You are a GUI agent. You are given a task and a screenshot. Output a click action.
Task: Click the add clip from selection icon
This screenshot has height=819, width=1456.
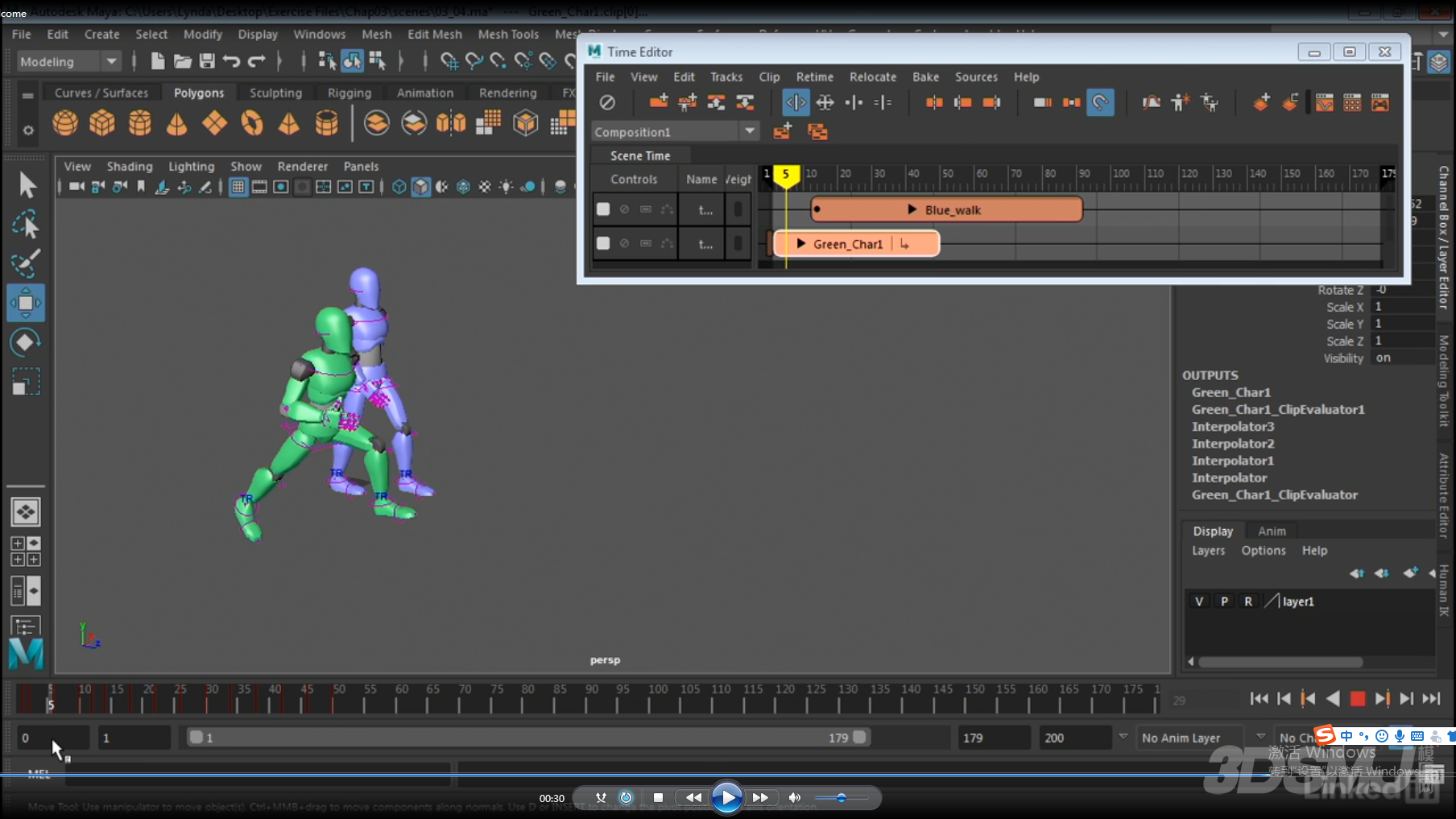(x=659, y=102)
